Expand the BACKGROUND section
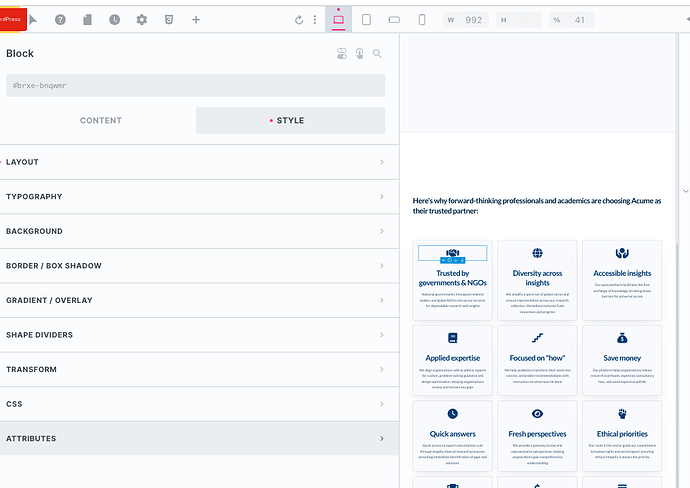 (x=199, y=231)
